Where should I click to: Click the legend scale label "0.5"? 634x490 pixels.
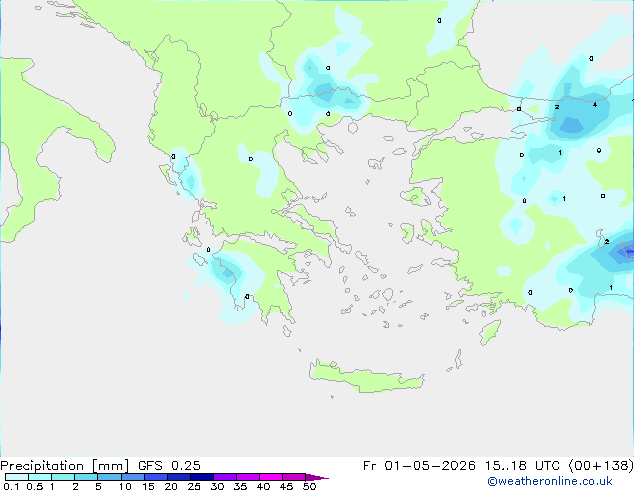pyautogui.click(x=34, y=486)
